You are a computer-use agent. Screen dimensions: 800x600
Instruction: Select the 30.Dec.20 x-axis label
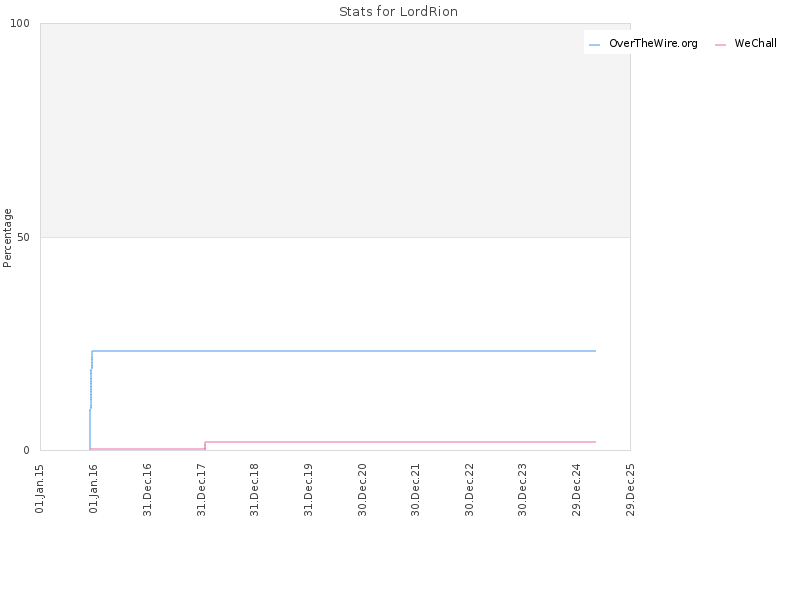(x=362, y=490)
